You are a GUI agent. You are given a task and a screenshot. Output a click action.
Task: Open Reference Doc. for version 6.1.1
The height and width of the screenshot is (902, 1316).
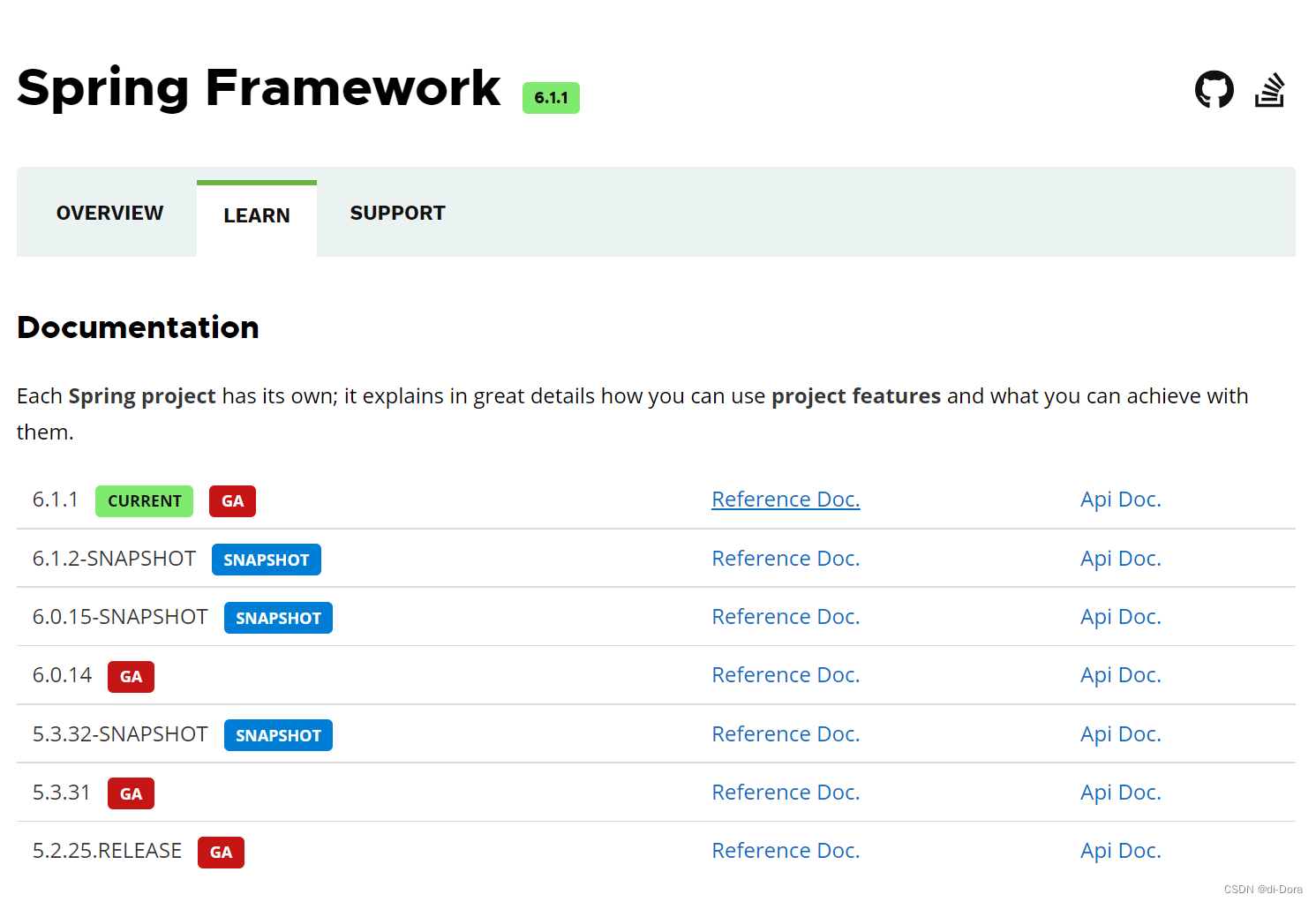pos(786,500)
